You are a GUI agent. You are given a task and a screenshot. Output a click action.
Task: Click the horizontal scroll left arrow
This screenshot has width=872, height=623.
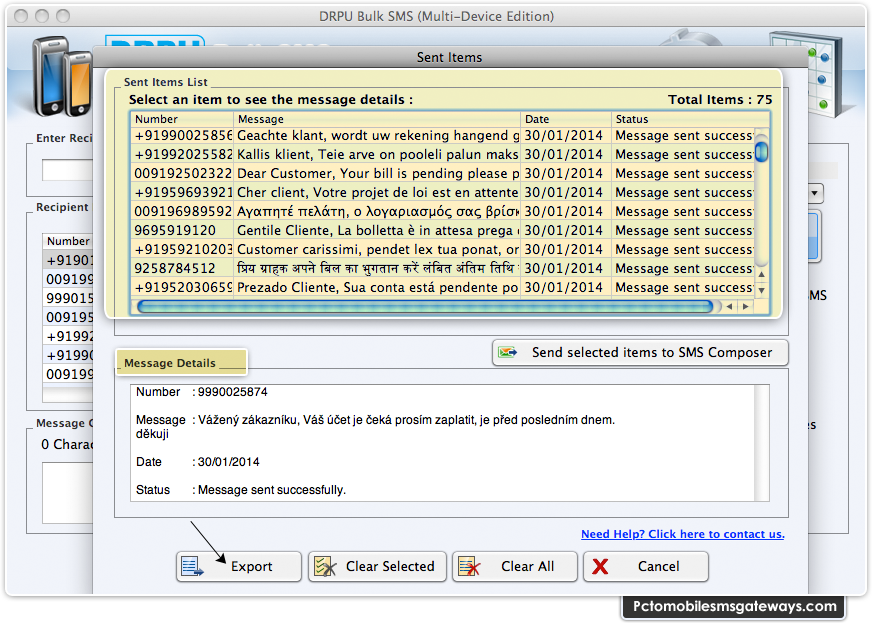[729, 306]
